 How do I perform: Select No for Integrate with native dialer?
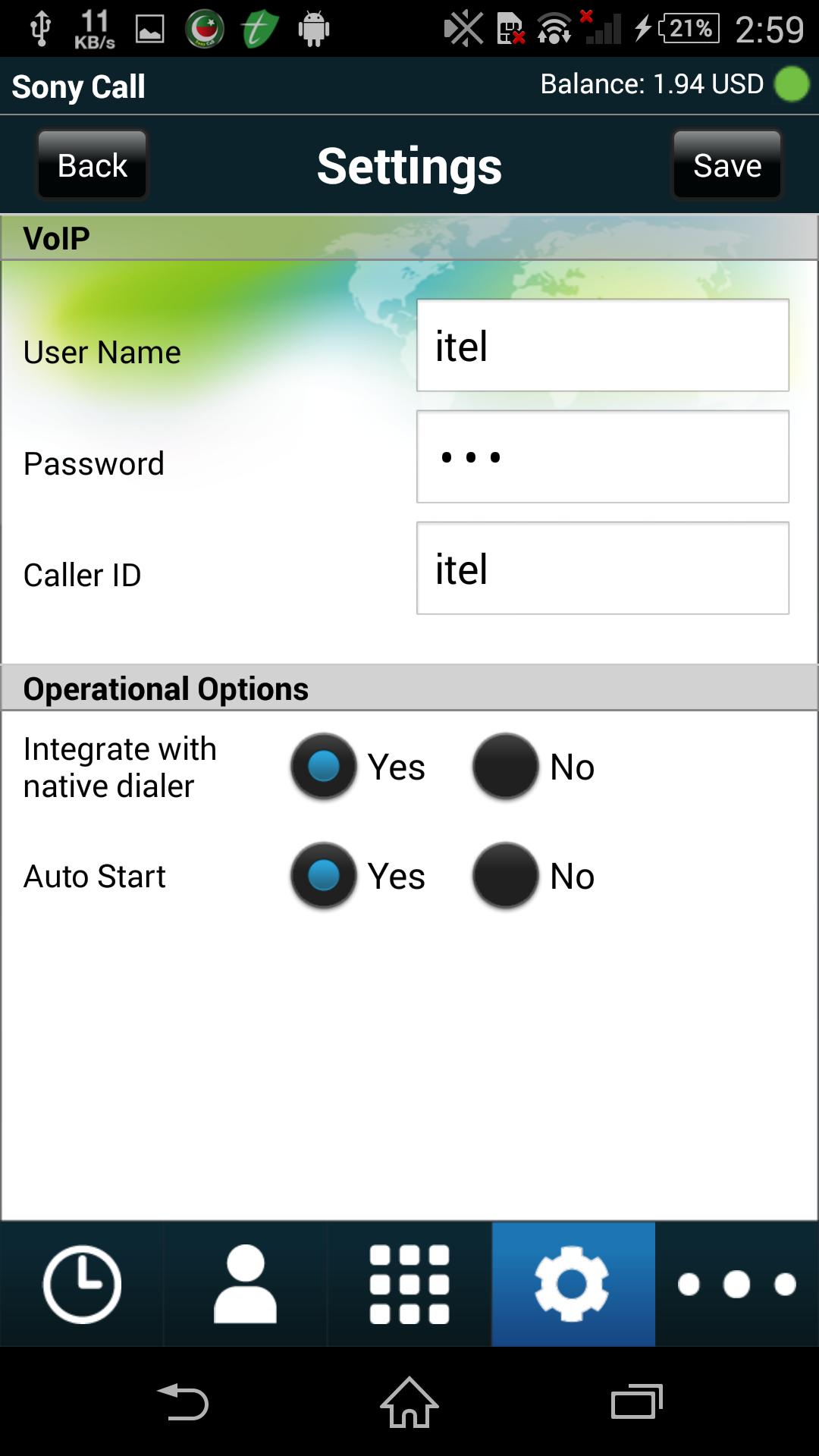click(506, 766)
